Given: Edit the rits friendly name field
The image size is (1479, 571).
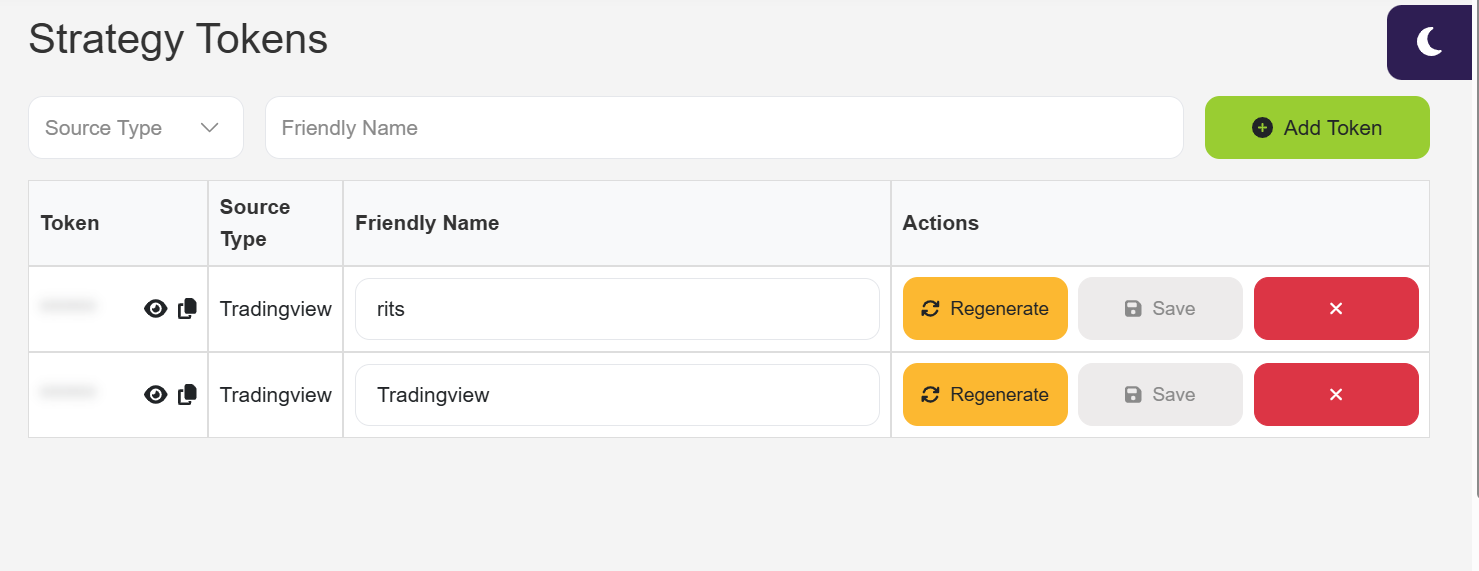Looking at the screenshot, I should (617, 309).
